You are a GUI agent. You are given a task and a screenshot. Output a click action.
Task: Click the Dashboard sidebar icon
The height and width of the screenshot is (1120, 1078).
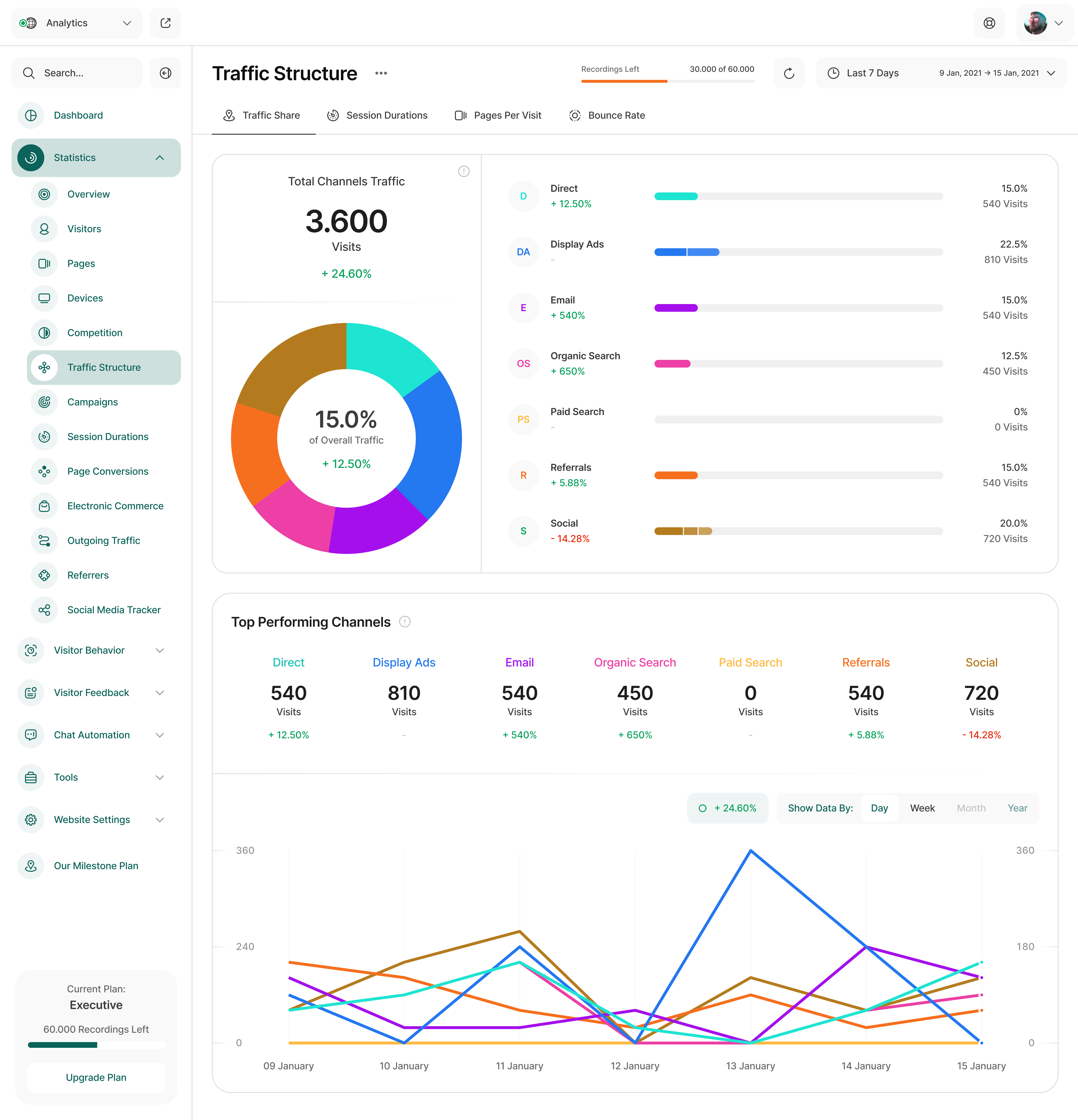[x=31, y=115]
